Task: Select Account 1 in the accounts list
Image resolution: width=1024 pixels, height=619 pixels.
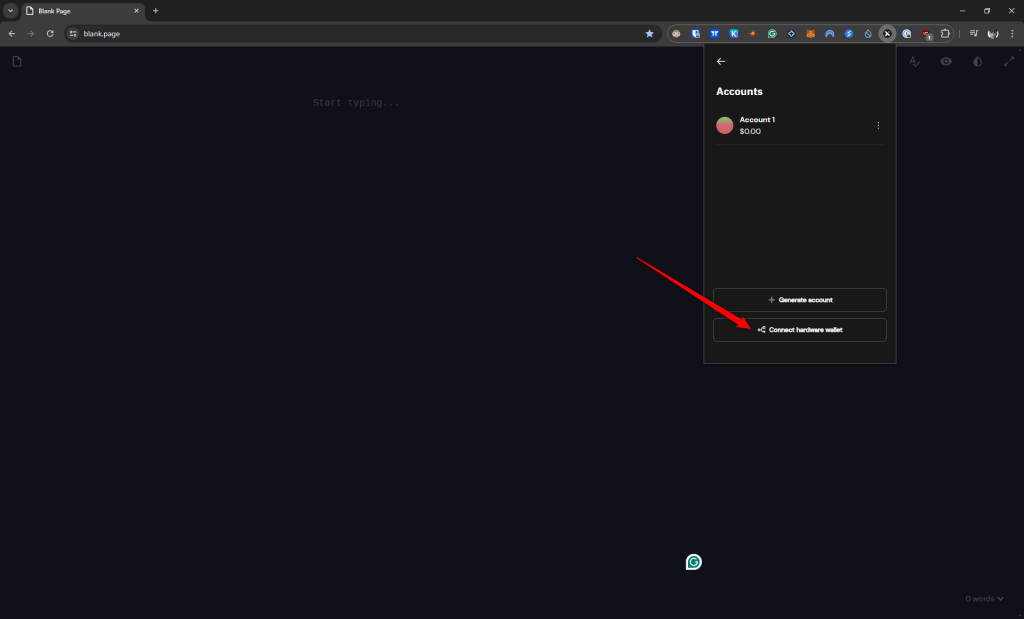Action: click(790, 125)
